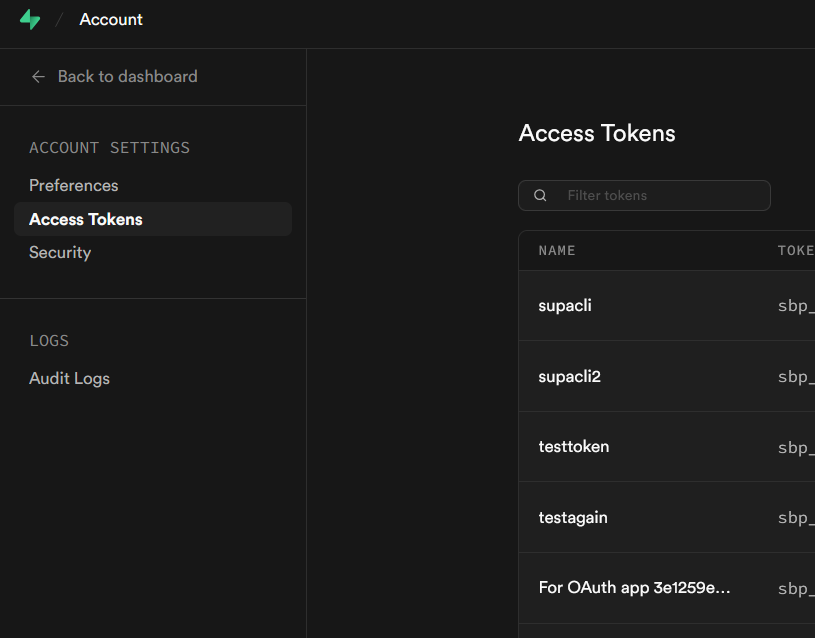Screen dimensions: 815x638
Task: Select Access Tokens in sidebar
Action: pos(86,219)
